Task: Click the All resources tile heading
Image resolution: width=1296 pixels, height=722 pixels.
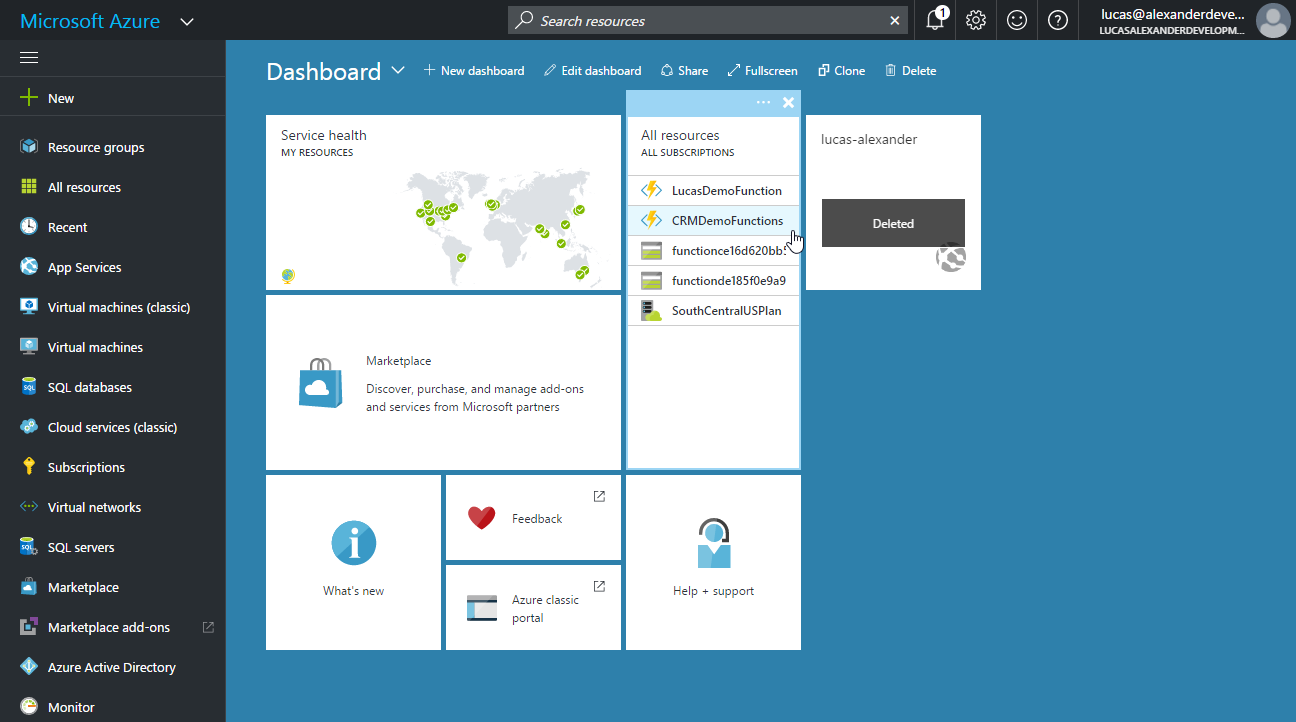Action: click(x=680, y=135)
